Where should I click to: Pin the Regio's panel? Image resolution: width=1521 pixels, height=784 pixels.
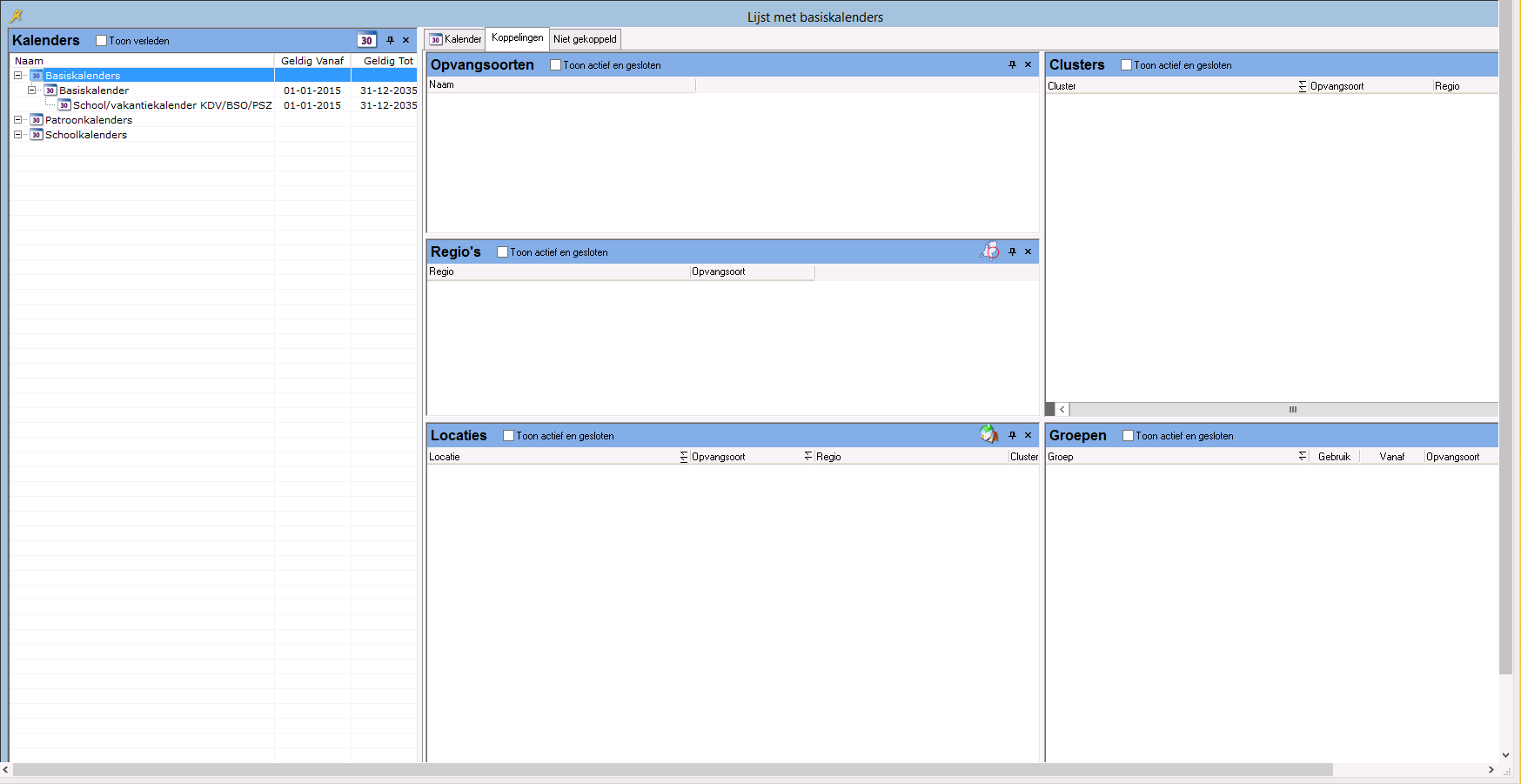point(1012,251)
